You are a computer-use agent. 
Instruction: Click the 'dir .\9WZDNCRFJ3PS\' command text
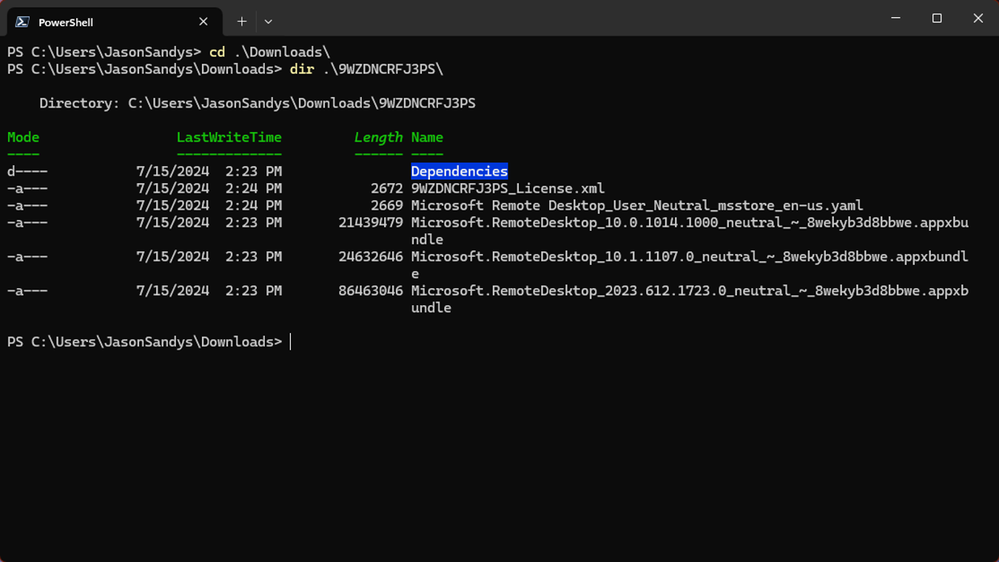[366, 69]
